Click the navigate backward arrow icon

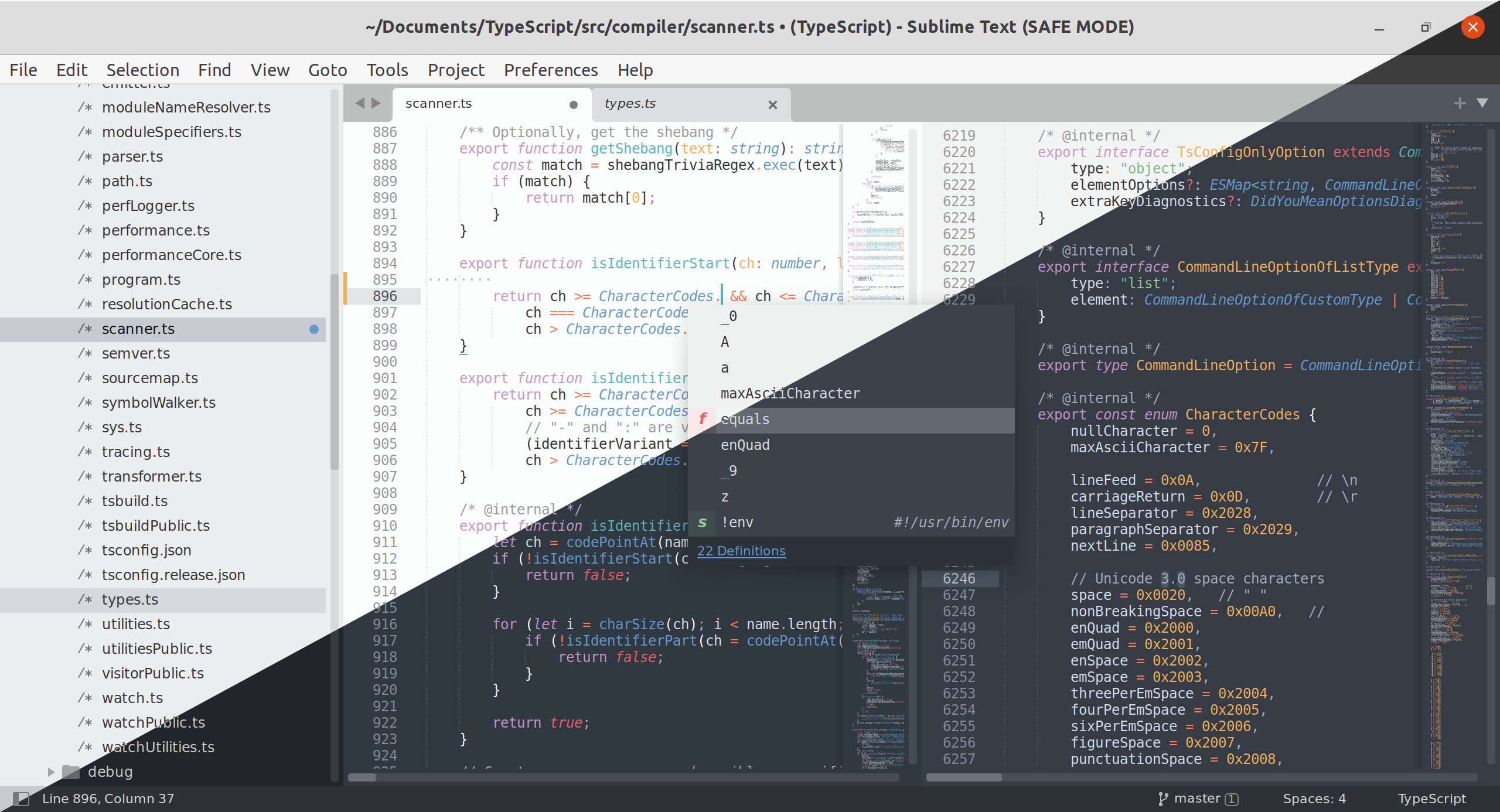(x=359, y=103)
